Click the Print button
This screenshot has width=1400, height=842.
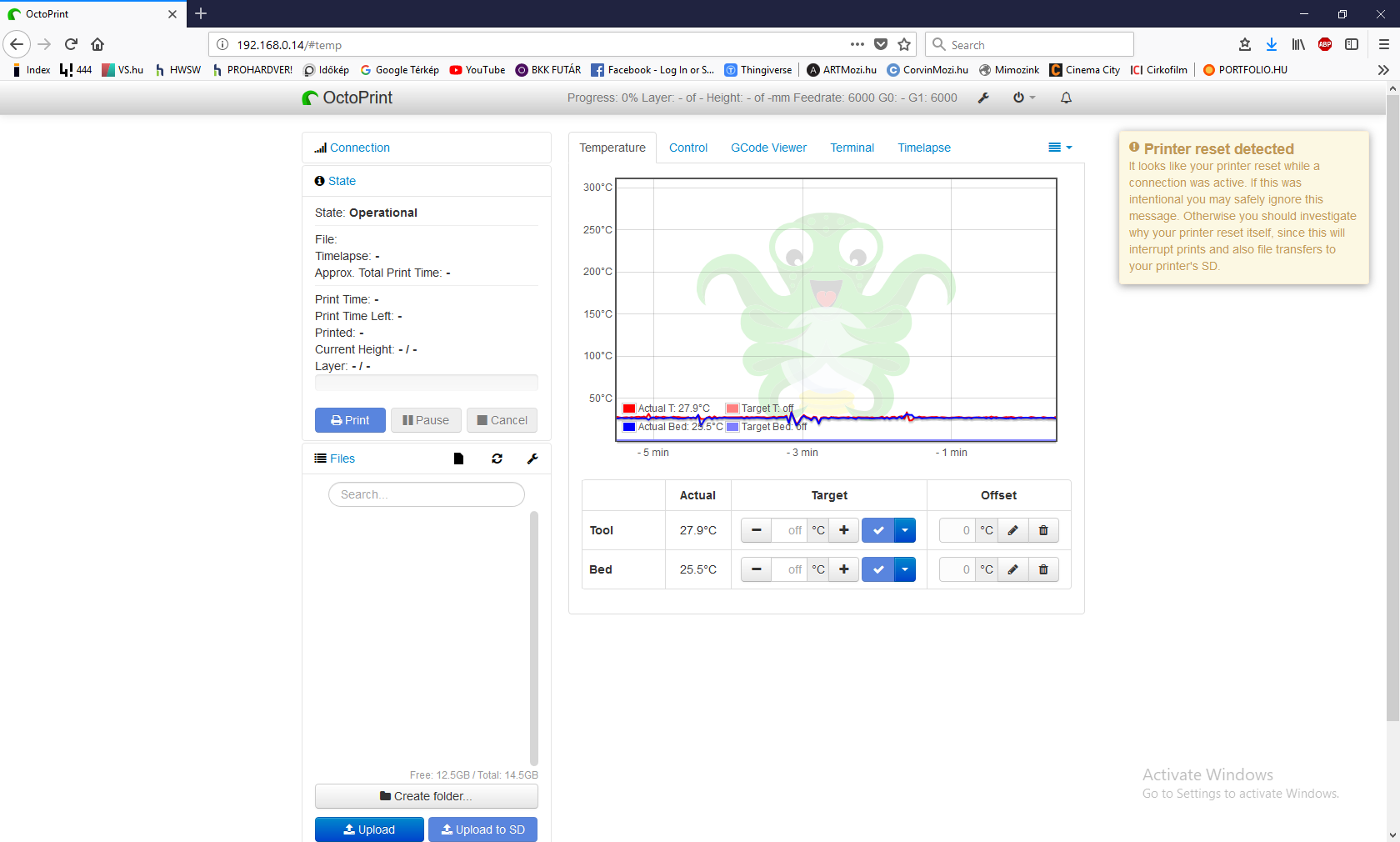[350, 420]
